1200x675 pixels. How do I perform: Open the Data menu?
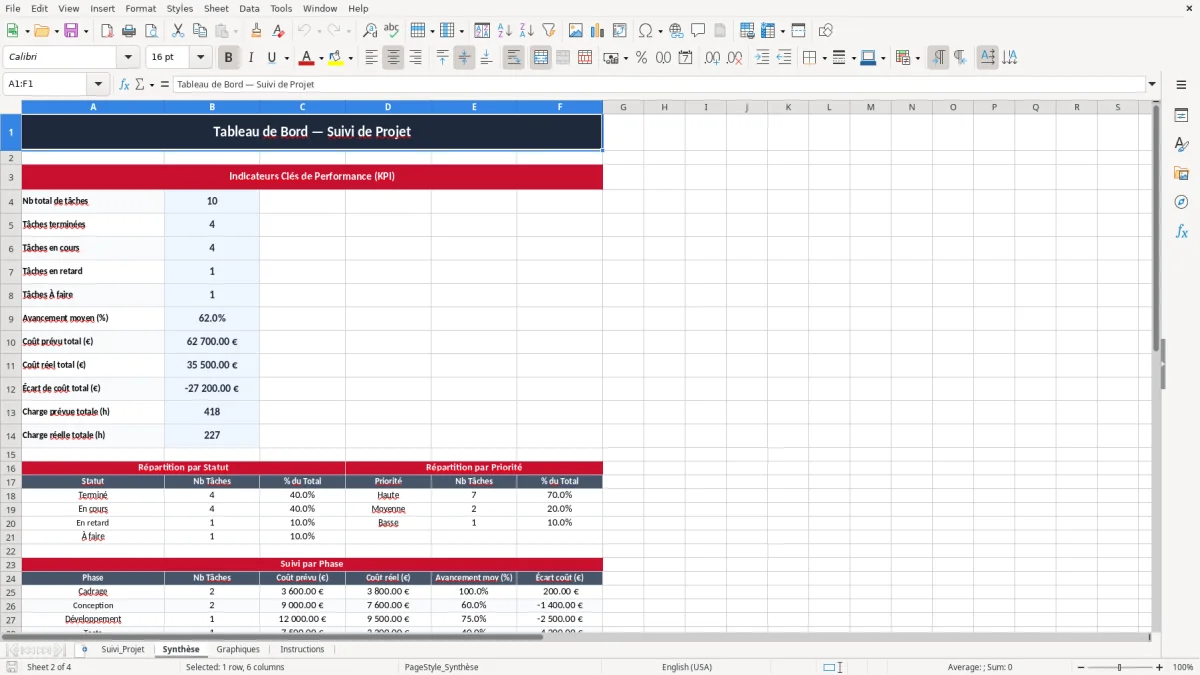249,8
